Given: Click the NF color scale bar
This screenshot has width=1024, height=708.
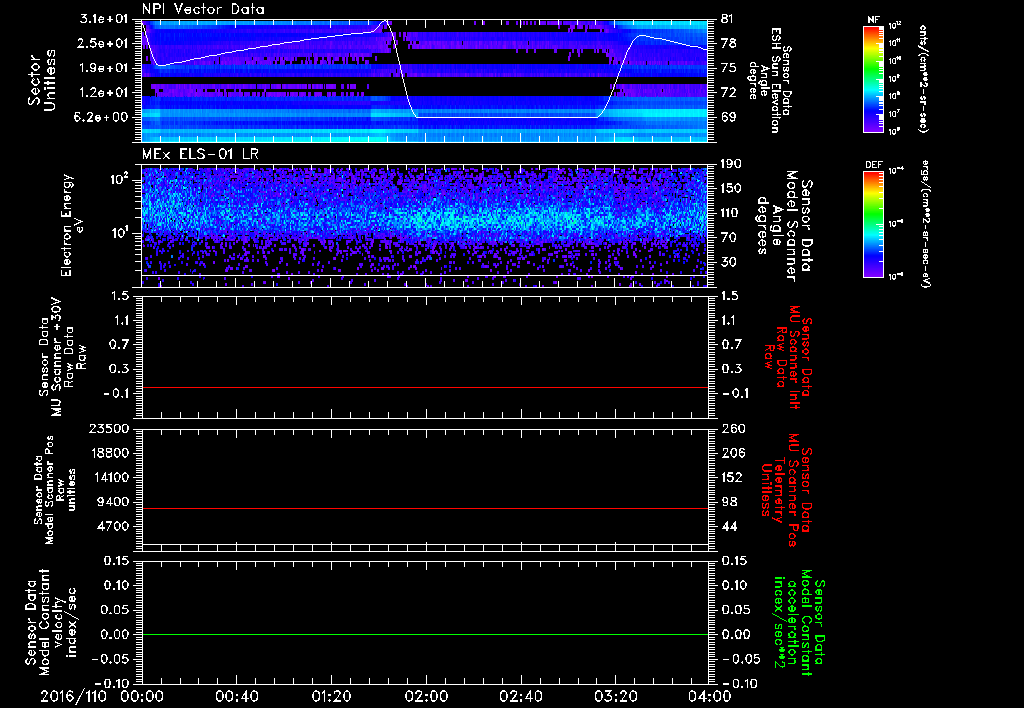Looking at the screenshot, I should point(873,78).
